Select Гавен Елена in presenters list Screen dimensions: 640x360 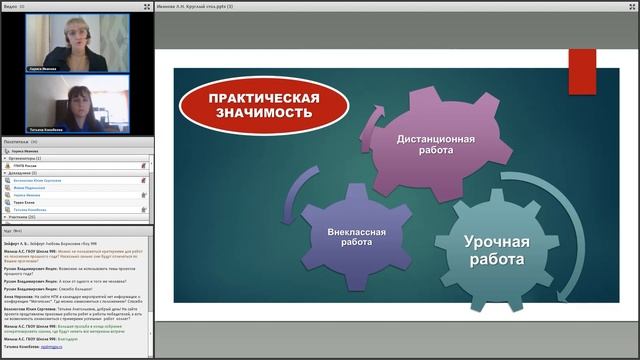[24, 202]
